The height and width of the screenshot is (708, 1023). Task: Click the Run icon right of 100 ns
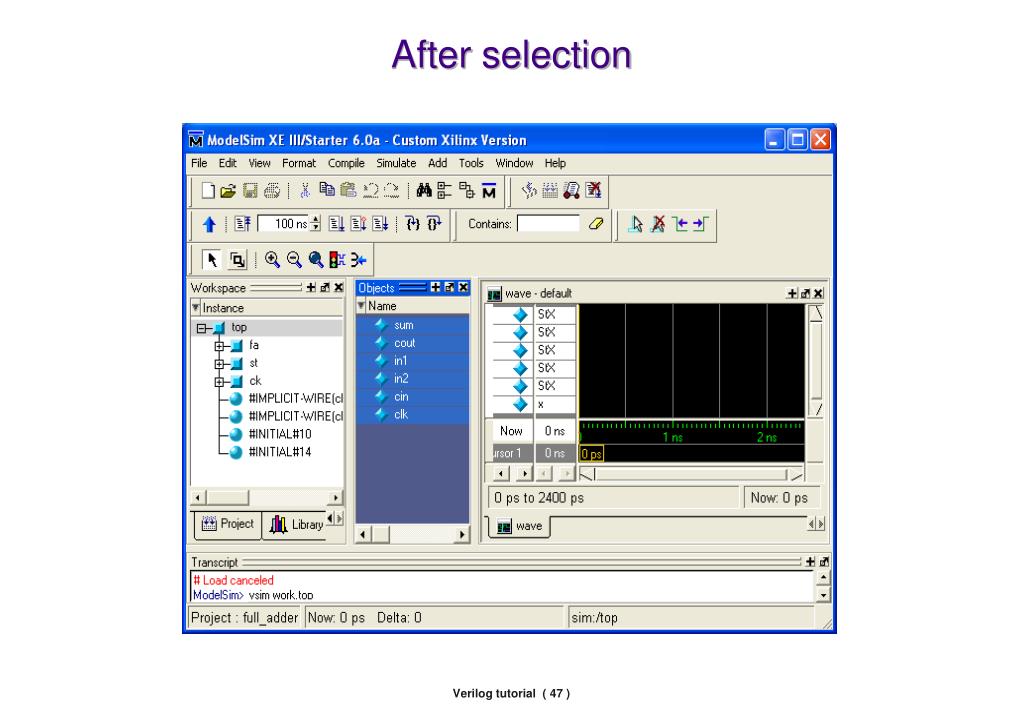[x=336, y=224]
